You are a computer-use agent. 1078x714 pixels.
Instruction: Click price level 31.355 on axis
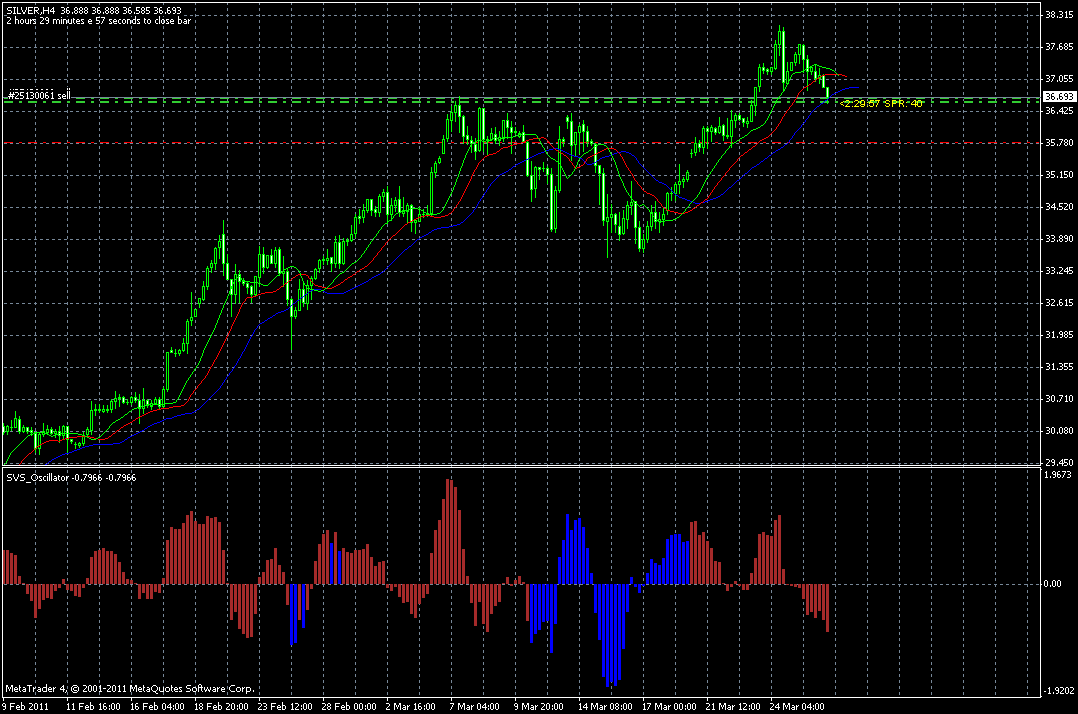point(1059,367)
